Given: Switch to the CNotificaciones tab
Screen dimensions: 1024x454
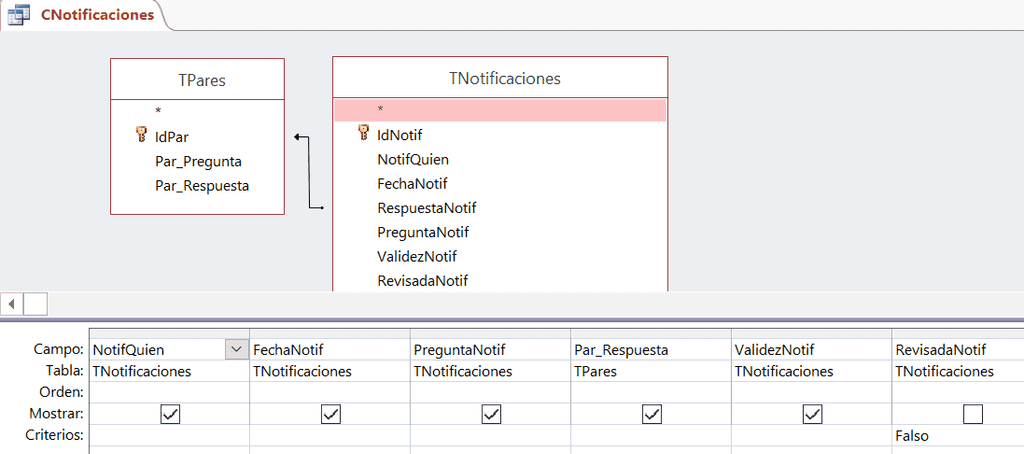Looking at the screenshot, I should click(97, 15).
